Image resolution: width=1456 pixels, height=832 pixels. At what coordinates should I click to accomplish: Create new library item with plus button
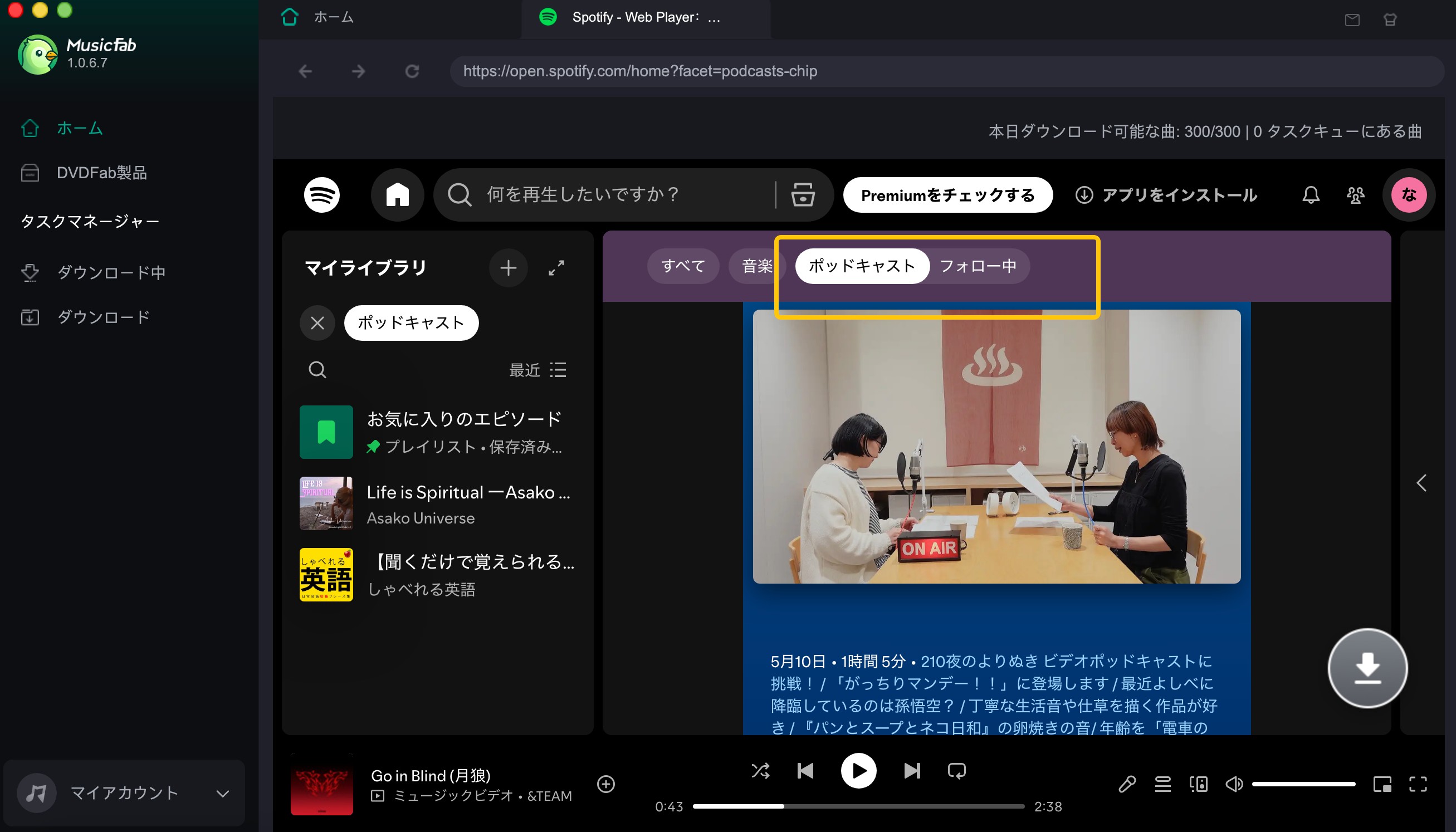pos(509,268)
